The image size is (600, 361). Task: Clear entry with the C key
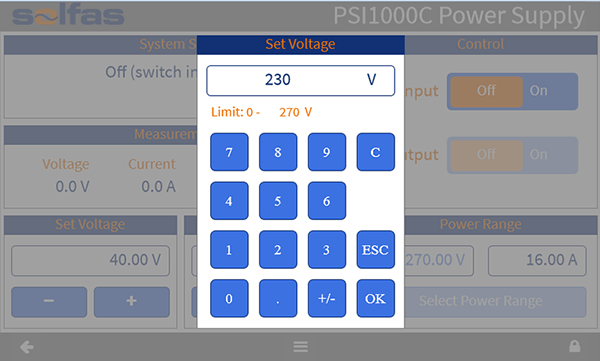(x=375, y=152)
